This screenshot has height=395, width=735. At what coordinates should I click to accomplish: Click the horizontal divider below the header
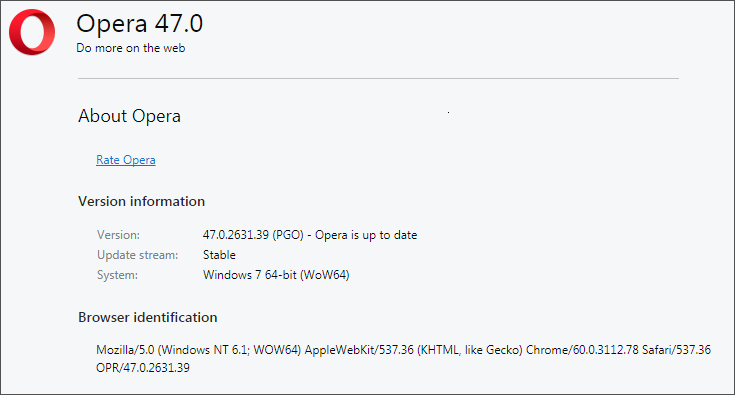378,78
